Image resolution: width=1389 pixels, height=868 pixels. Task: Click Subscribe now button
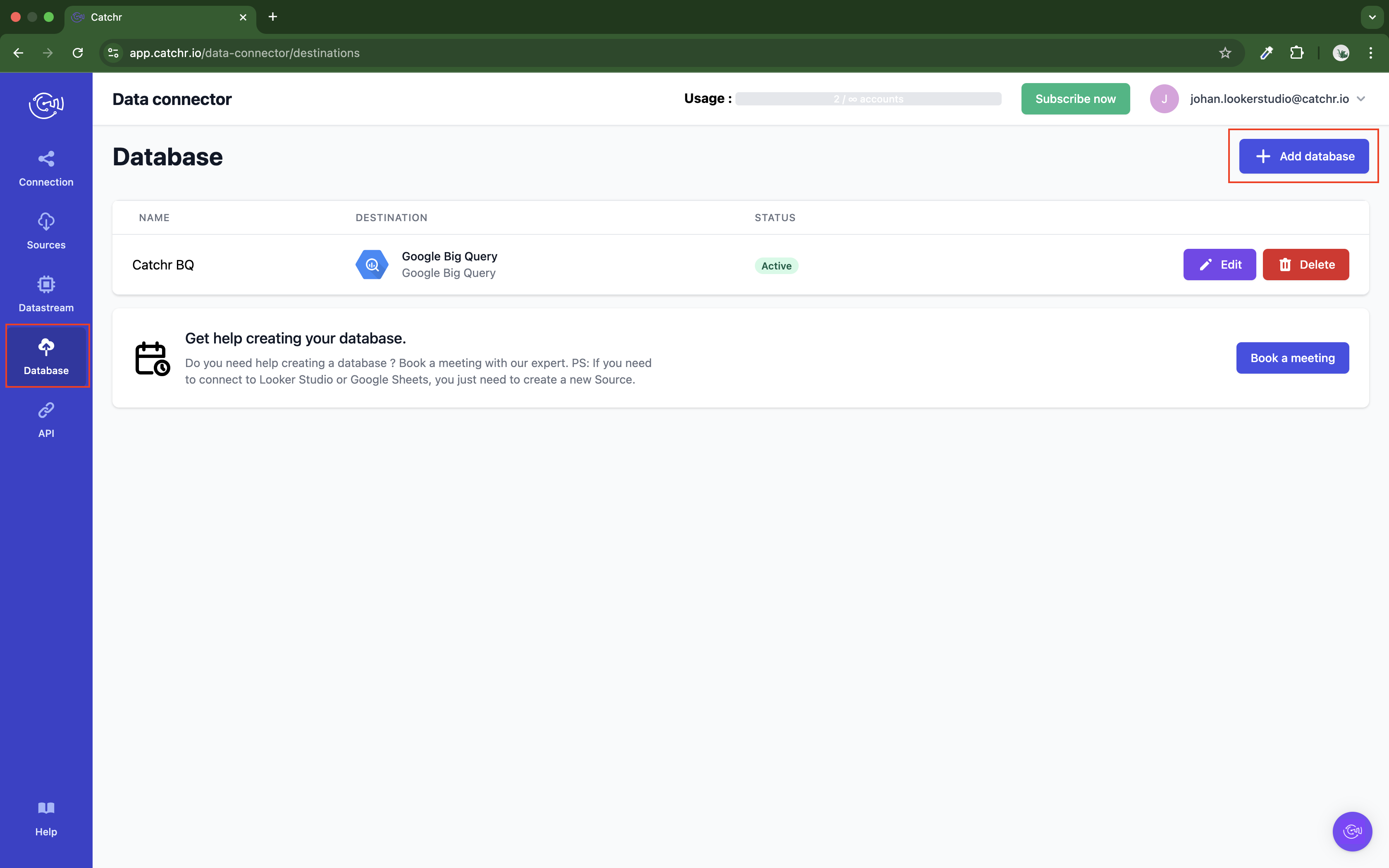click(1075, 99)
